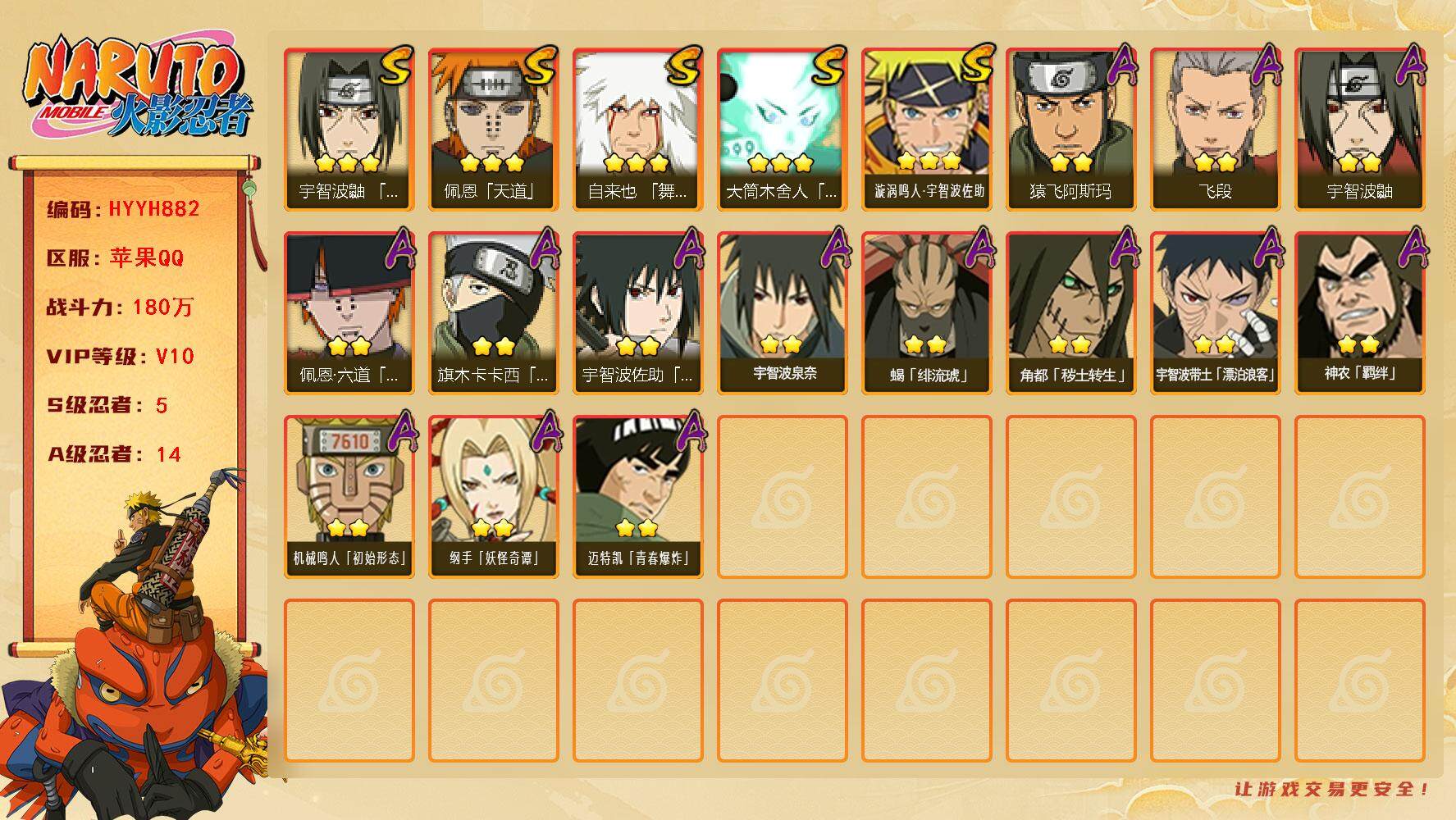
Task: Select the 大筒木舍人 glowing card
Action: point(782,130)
